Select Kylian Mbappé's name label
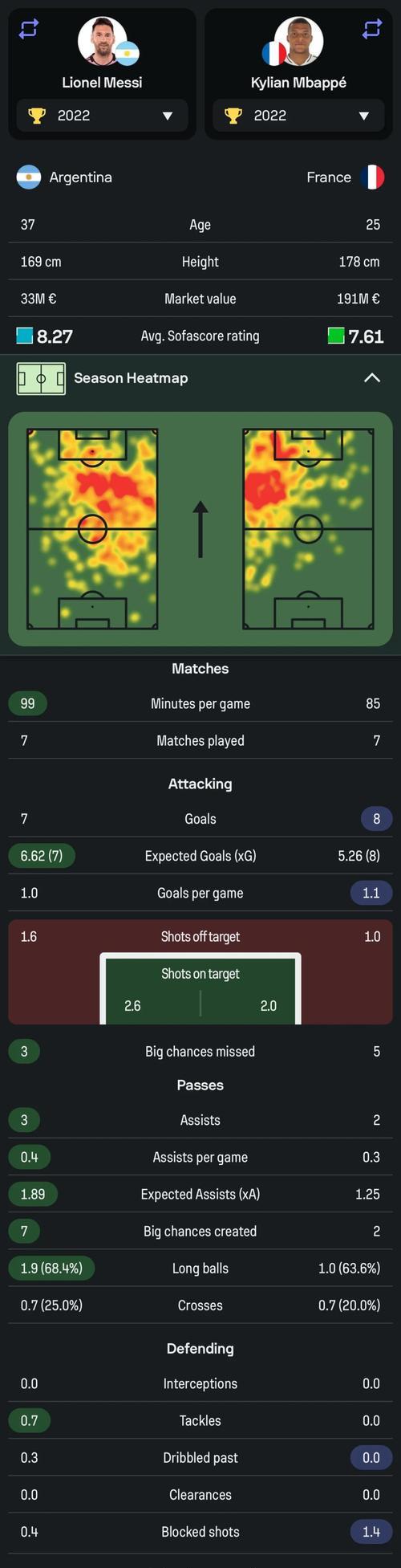The image size is (401, 1568). pyautogui.click(x=298, y=83)
